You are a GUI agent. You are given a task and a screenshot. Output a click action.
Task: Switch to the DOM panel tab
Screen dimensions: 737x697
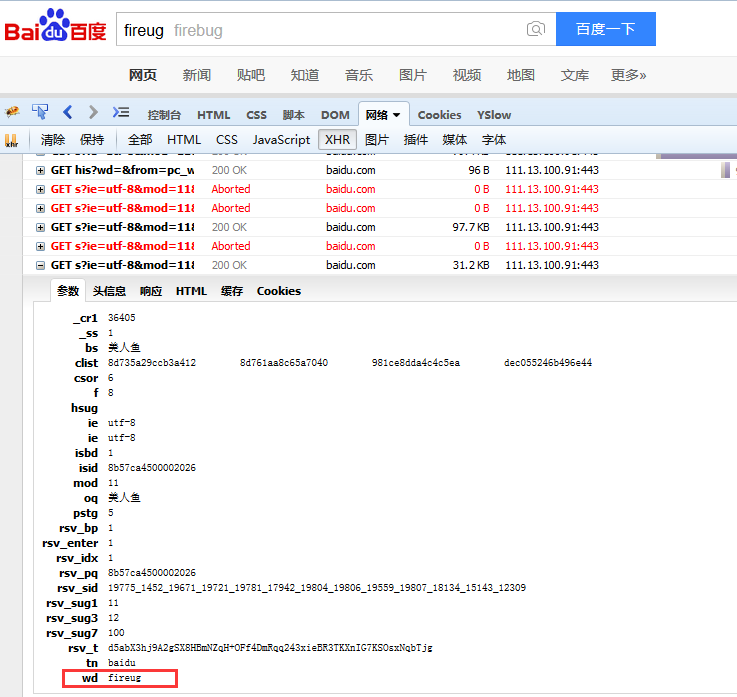[335, 115]
